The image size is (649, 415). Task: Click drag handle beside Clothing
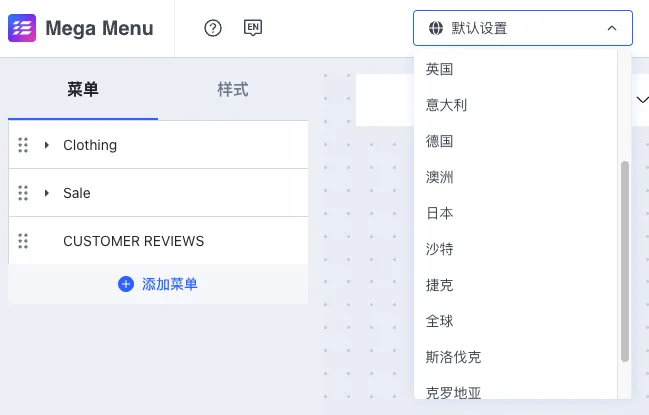coord(23,145)
